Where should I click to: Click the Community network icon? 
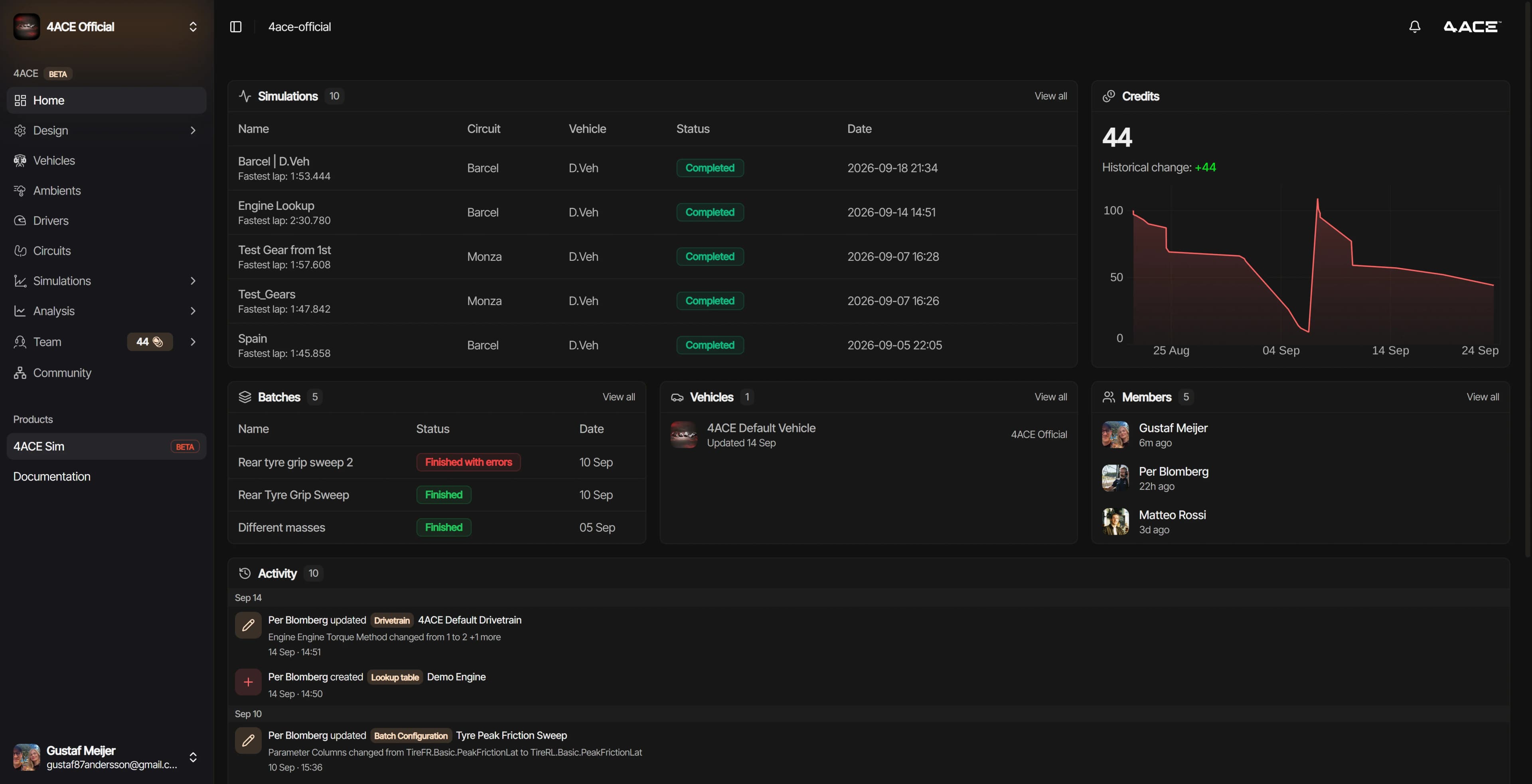coord(20,373)
